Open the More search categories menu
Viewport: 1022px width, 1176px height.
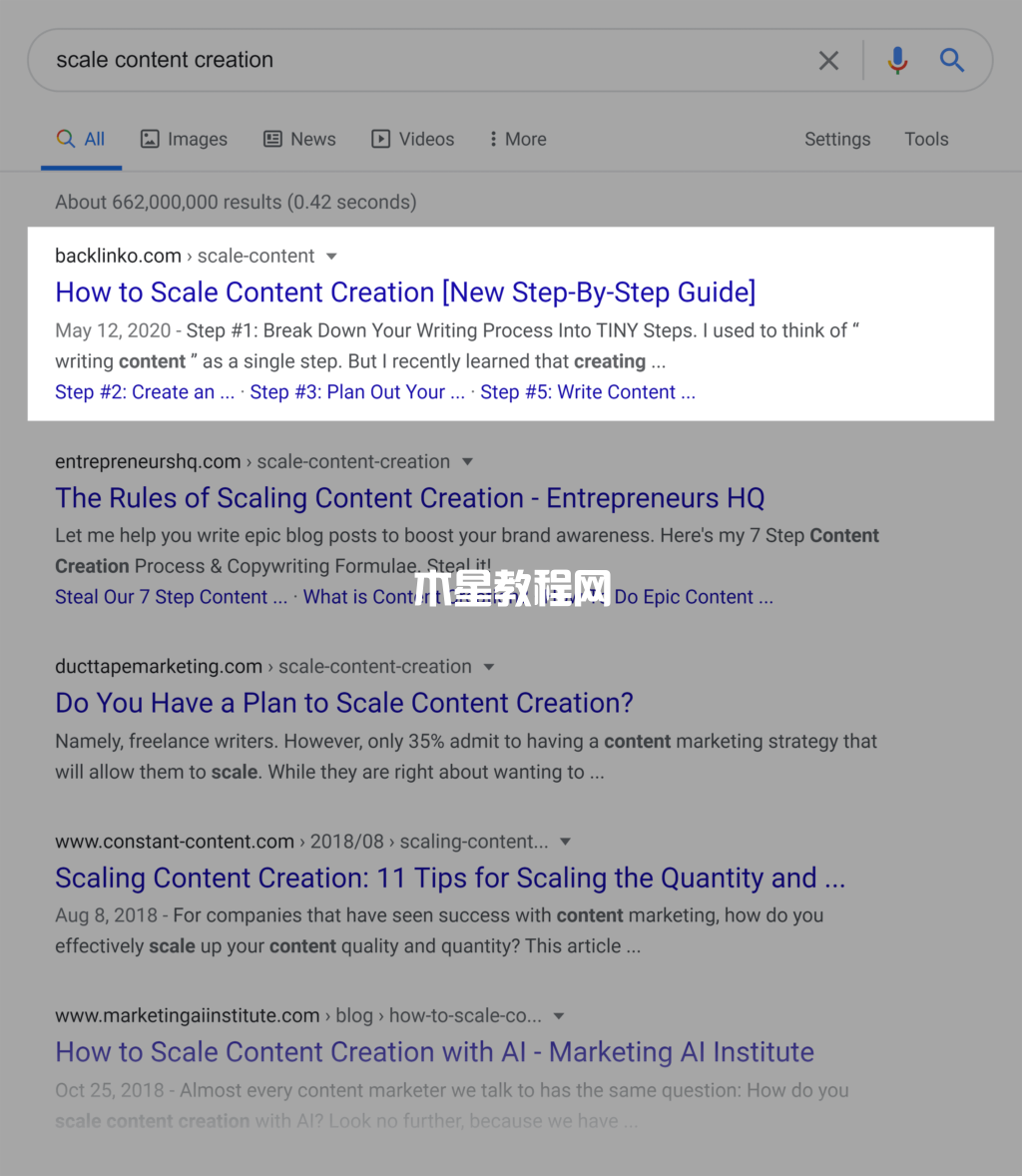[x=518, y=140]
